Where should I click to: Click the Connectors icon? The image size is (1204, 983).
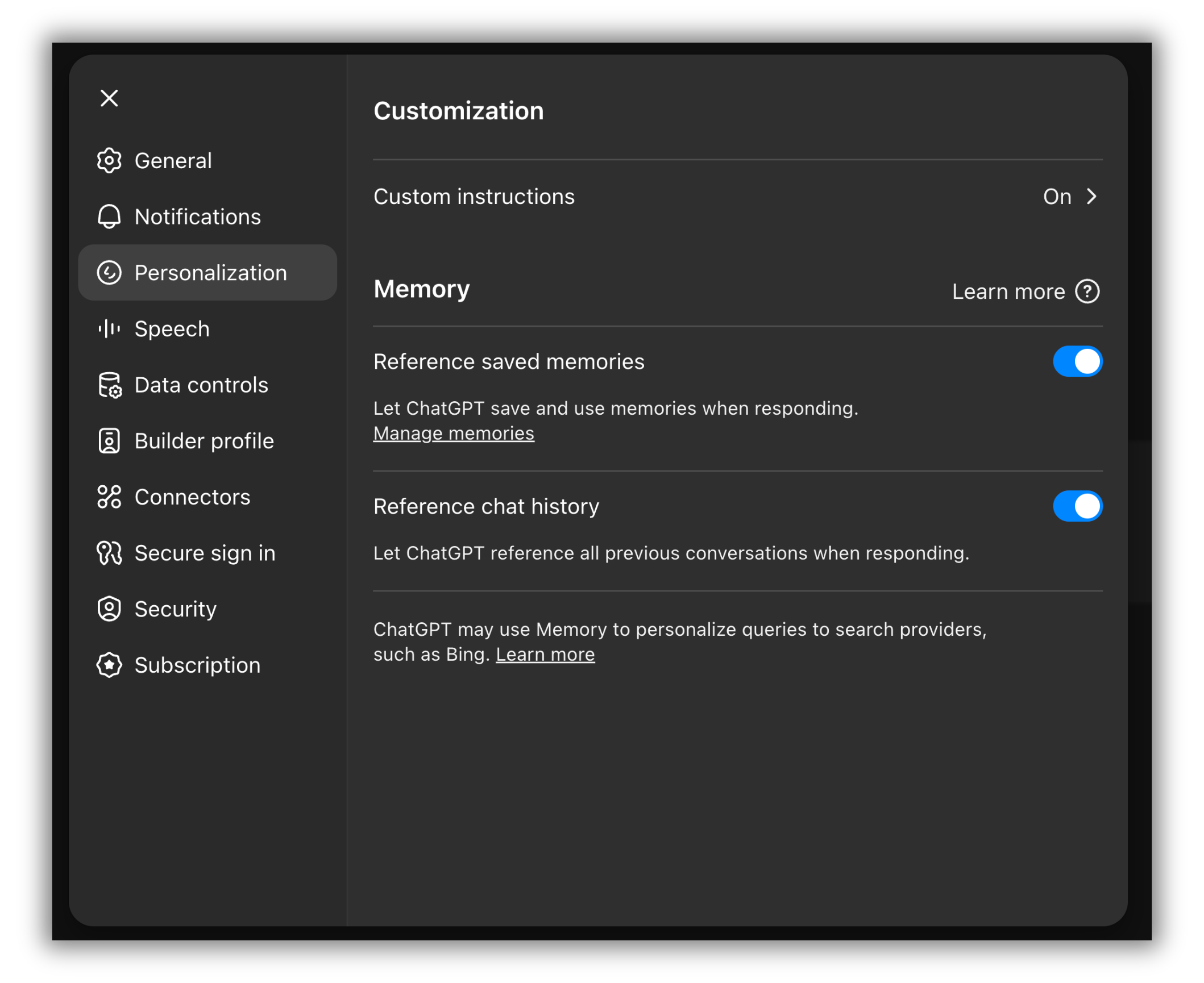tap(109, 497)
